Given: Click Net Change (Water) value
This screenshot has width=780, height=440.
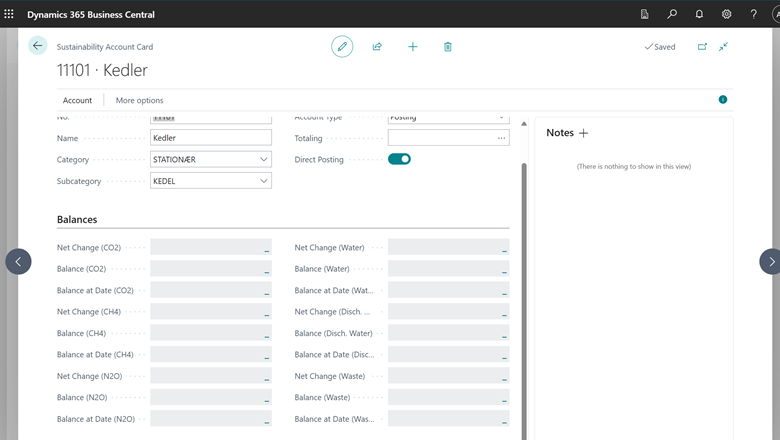Looking at the screenshot, I should [x=449, y=247].
